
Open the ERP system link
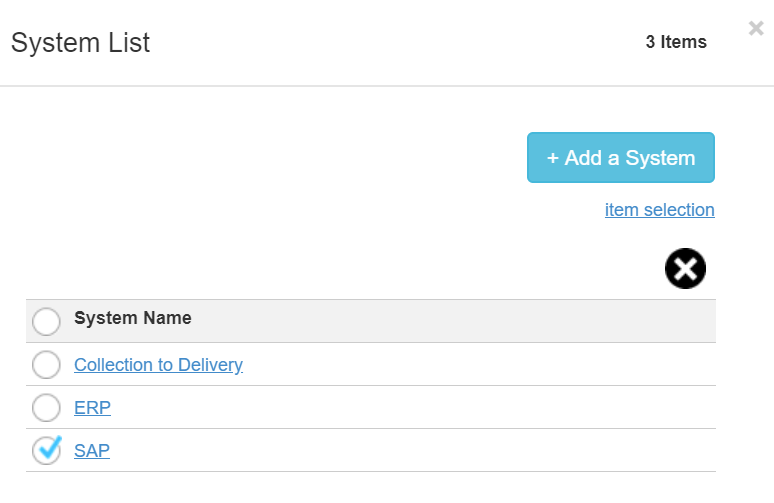click(x=92, y=408)
